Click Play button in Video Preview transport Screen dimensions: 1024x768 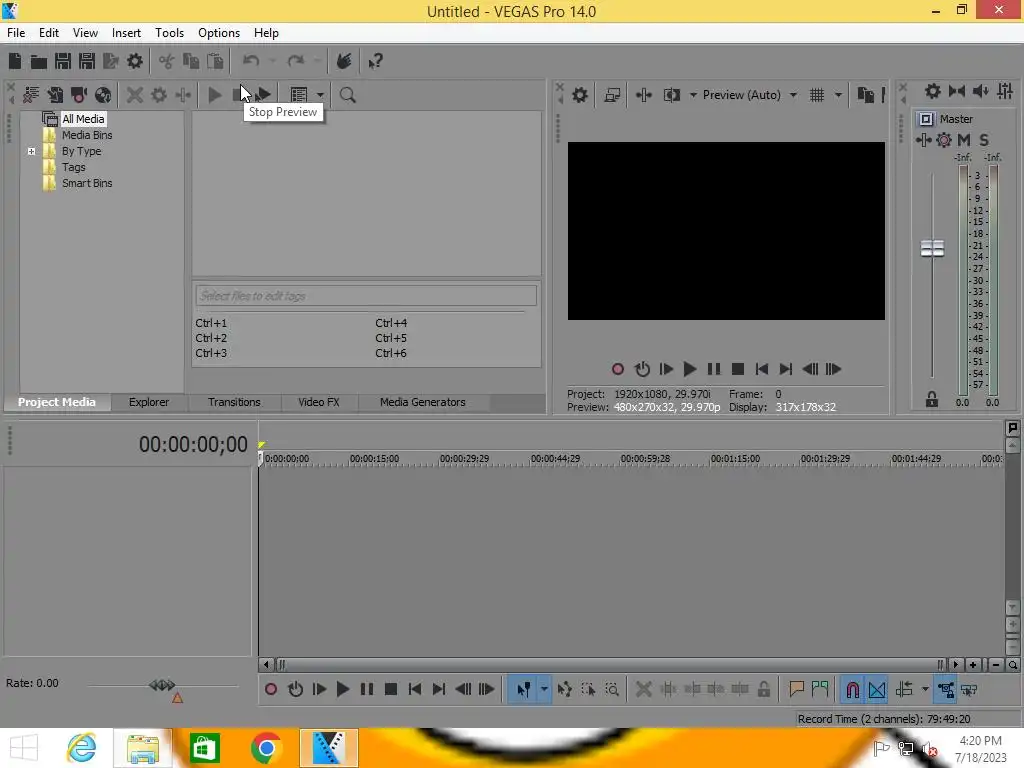coord(690,370)
